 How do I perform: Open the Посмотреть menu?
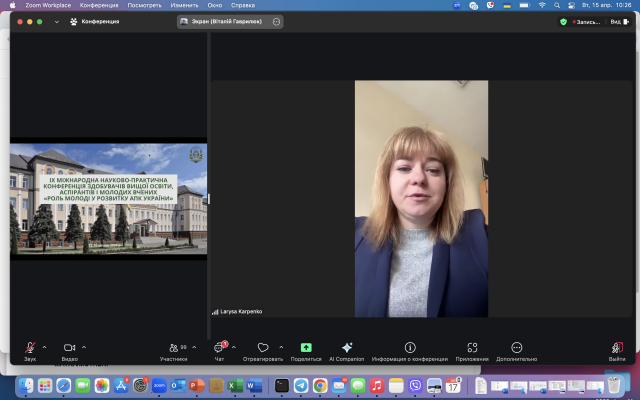[x=144, y=5]
